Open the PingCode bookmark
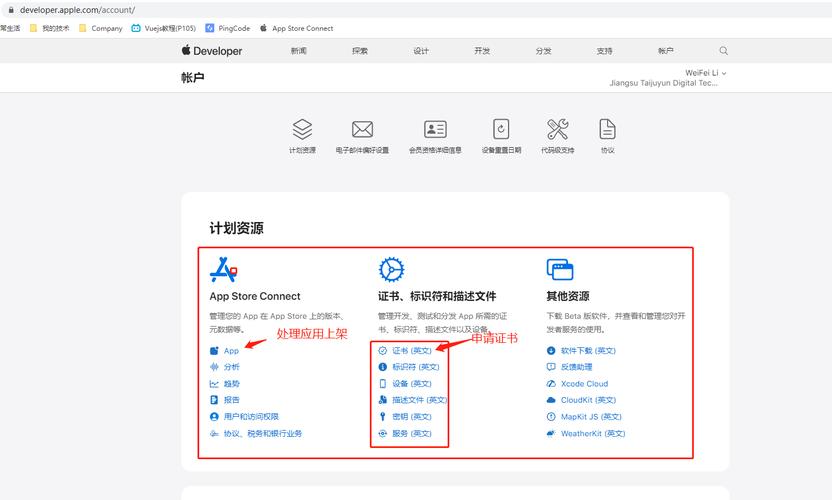Viewport: 832px width, 500px height. (228, 28)
